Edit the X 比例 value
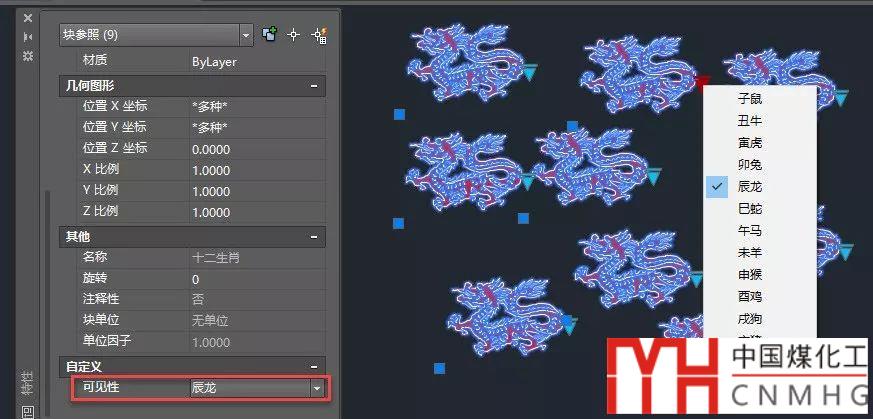This screenshot has width=873, height=419. (x=257, y=170)
